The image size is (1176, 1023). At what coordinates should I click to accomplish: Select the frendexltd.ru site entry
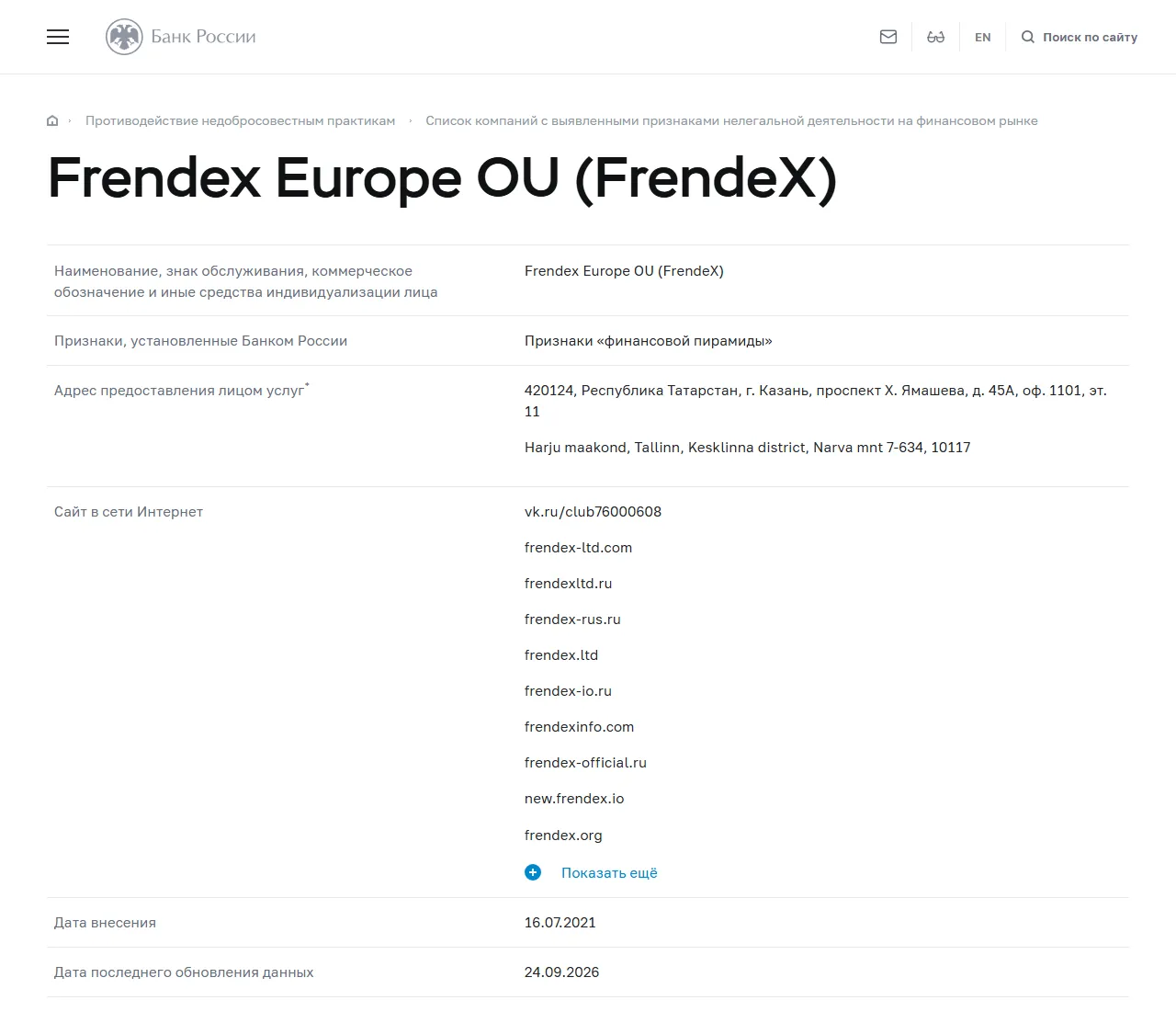click(x=568, y=584)
